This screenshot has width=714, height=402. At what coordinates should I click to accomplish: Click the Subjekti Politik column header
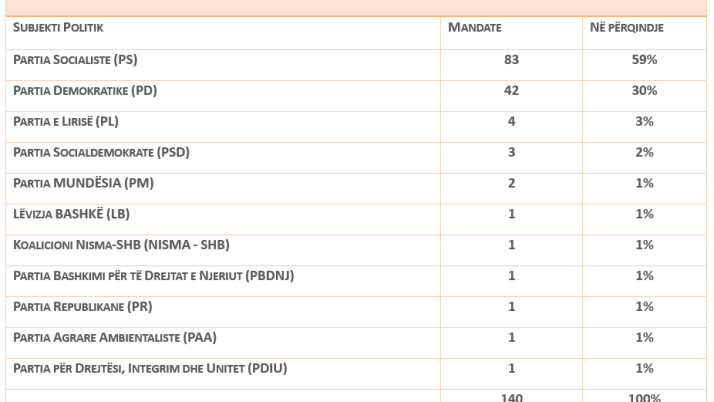pos(58,27)
